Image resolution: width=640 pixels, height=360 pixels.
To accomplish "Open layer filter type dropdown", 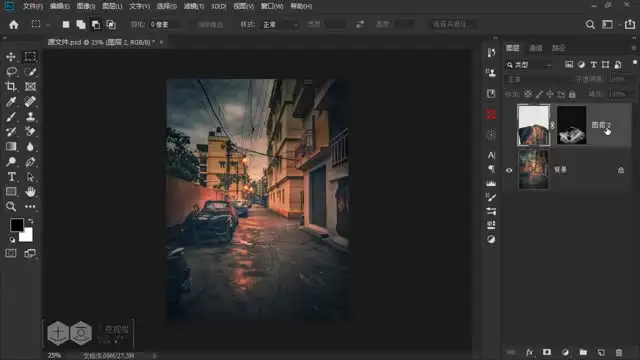I will pyautogui.click(x=529, y=64).
